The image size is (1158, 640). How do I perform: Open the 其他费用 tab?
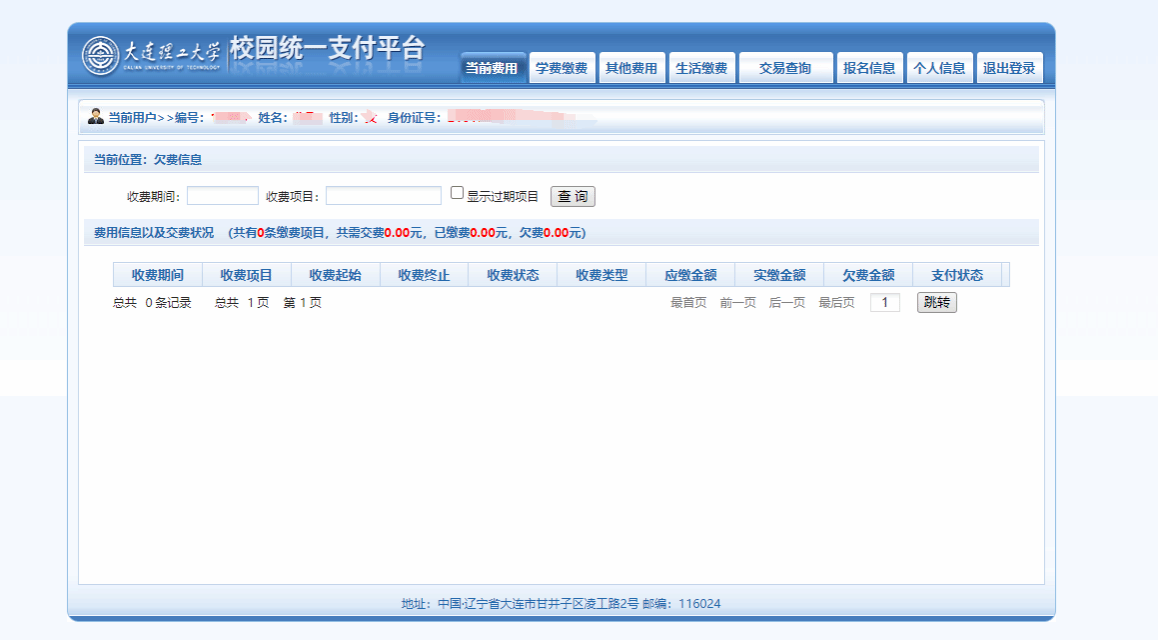[631, 69]
